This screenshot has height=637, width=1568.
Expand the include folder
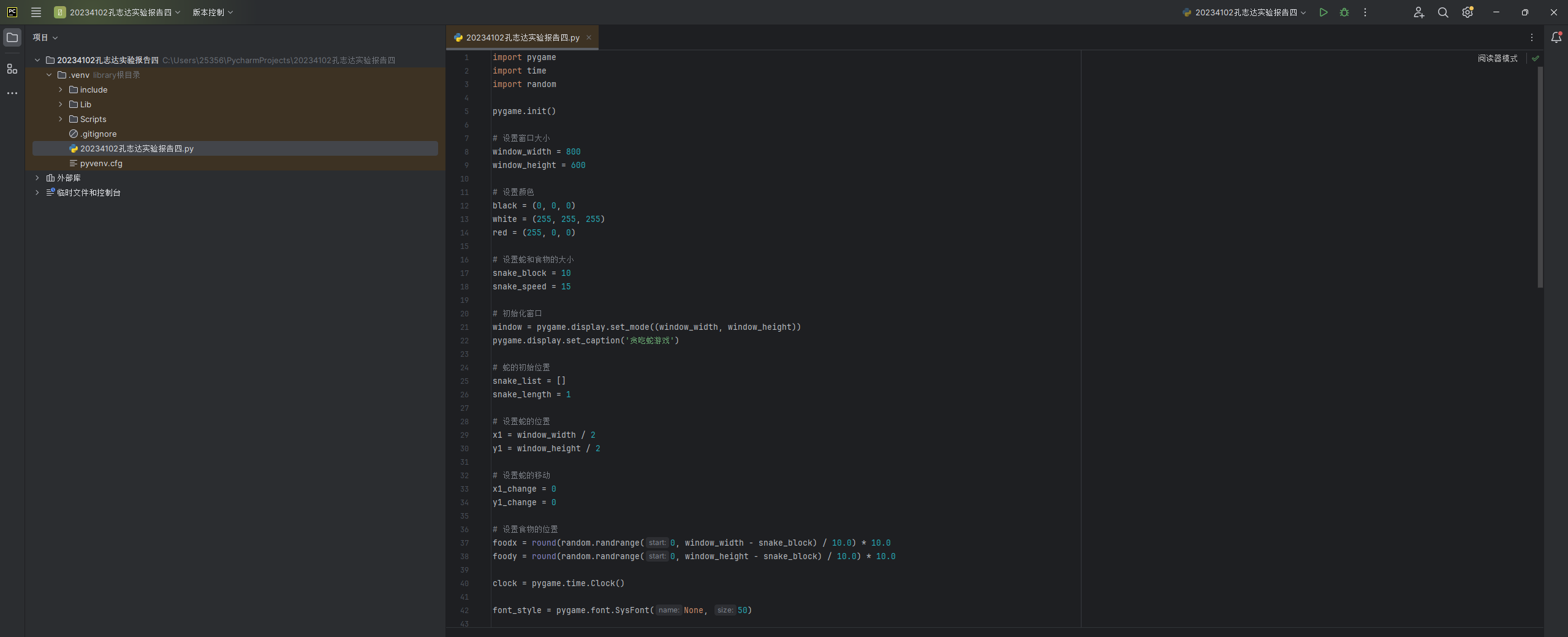click(x=61, y=90)
